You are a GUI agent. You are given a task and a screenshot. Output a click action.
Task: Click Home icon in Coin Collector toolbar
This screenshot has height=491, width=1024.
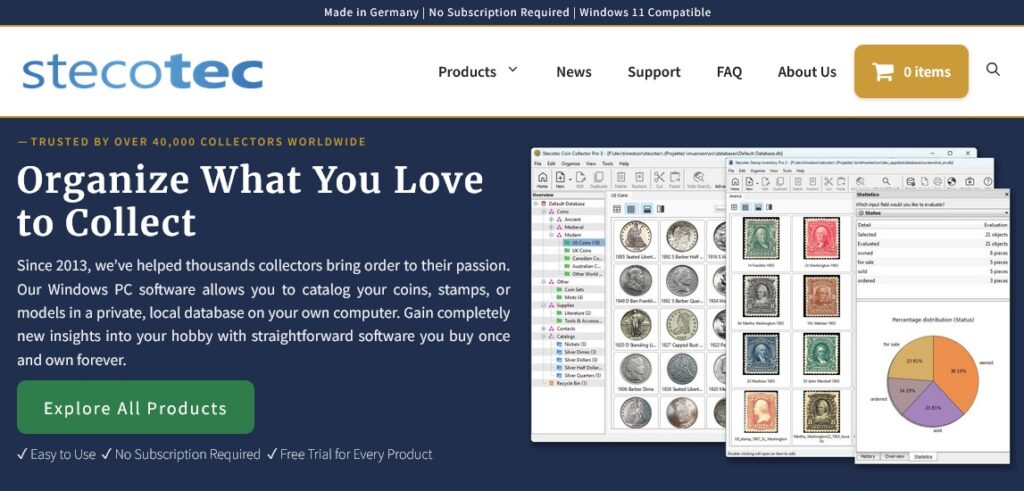[542, 178]
